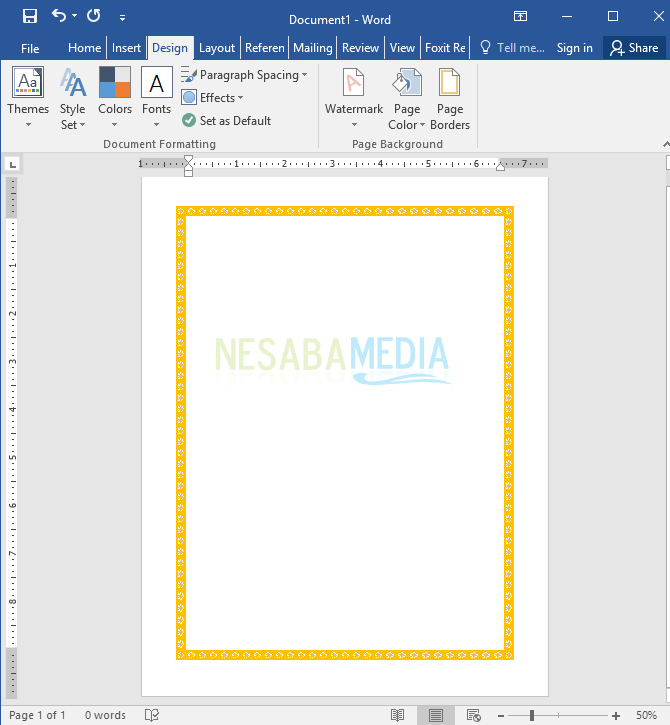
Task: Open the View tab
Action: coord(402,48)
